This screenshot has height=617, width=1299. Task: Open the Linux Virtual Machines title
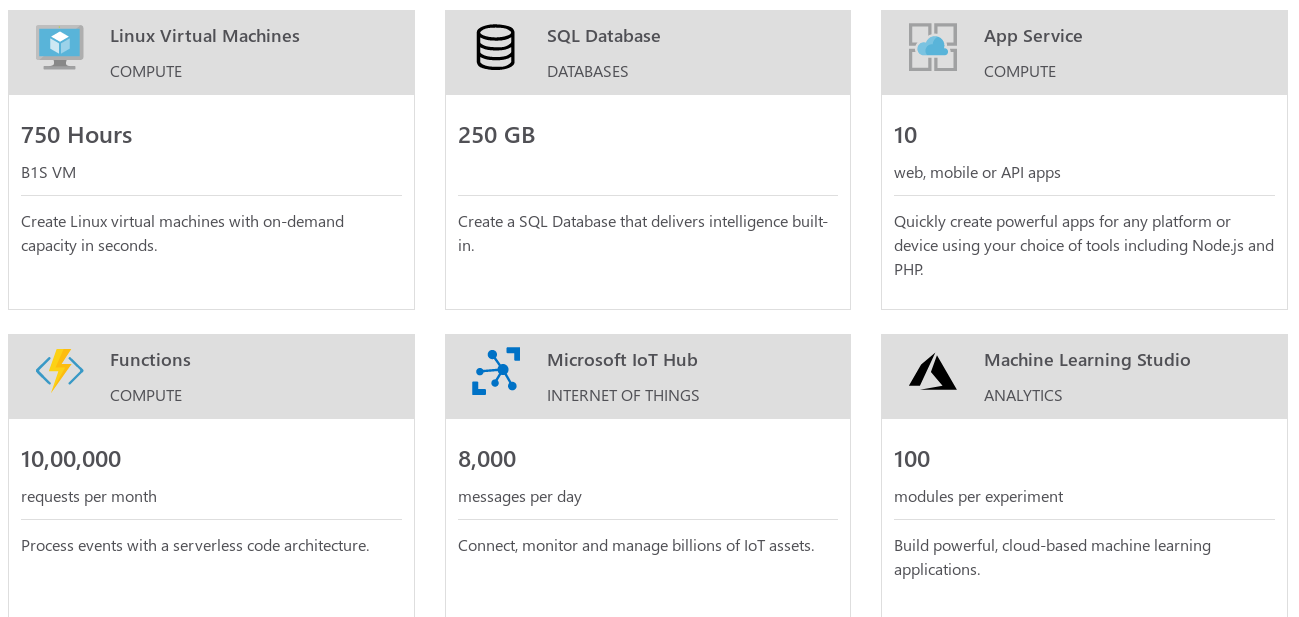click(205, 36)
